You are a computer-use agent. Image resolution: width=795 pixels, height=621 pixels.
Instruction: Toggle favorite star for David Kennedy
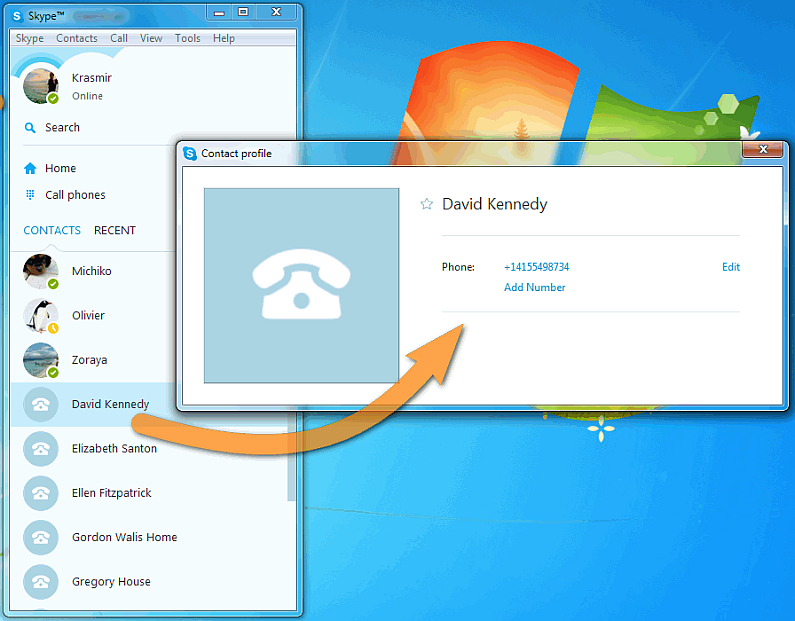(426, 204)
